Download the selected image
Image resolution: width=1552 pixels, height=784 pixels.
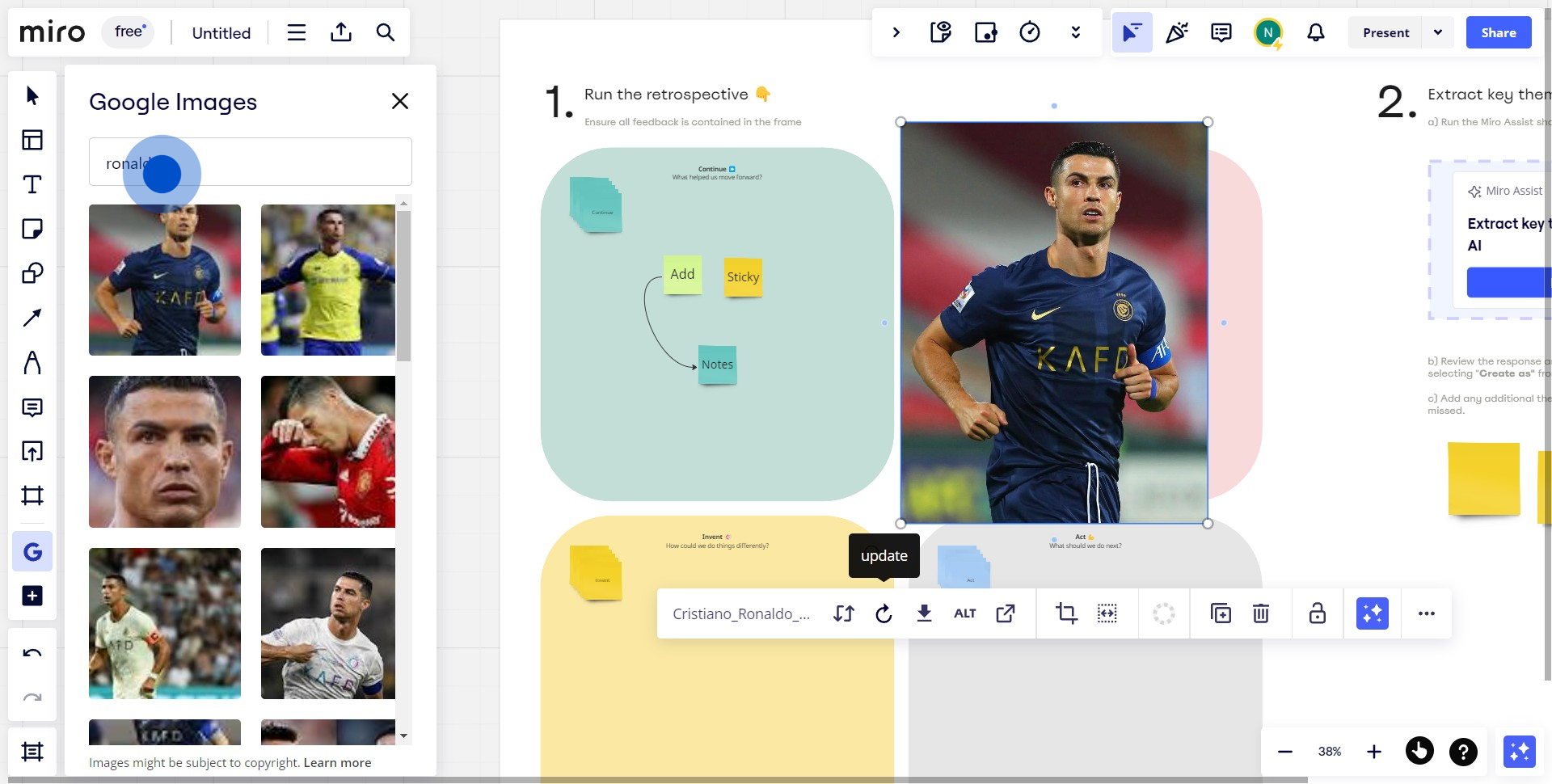click(x=924, y=613)
